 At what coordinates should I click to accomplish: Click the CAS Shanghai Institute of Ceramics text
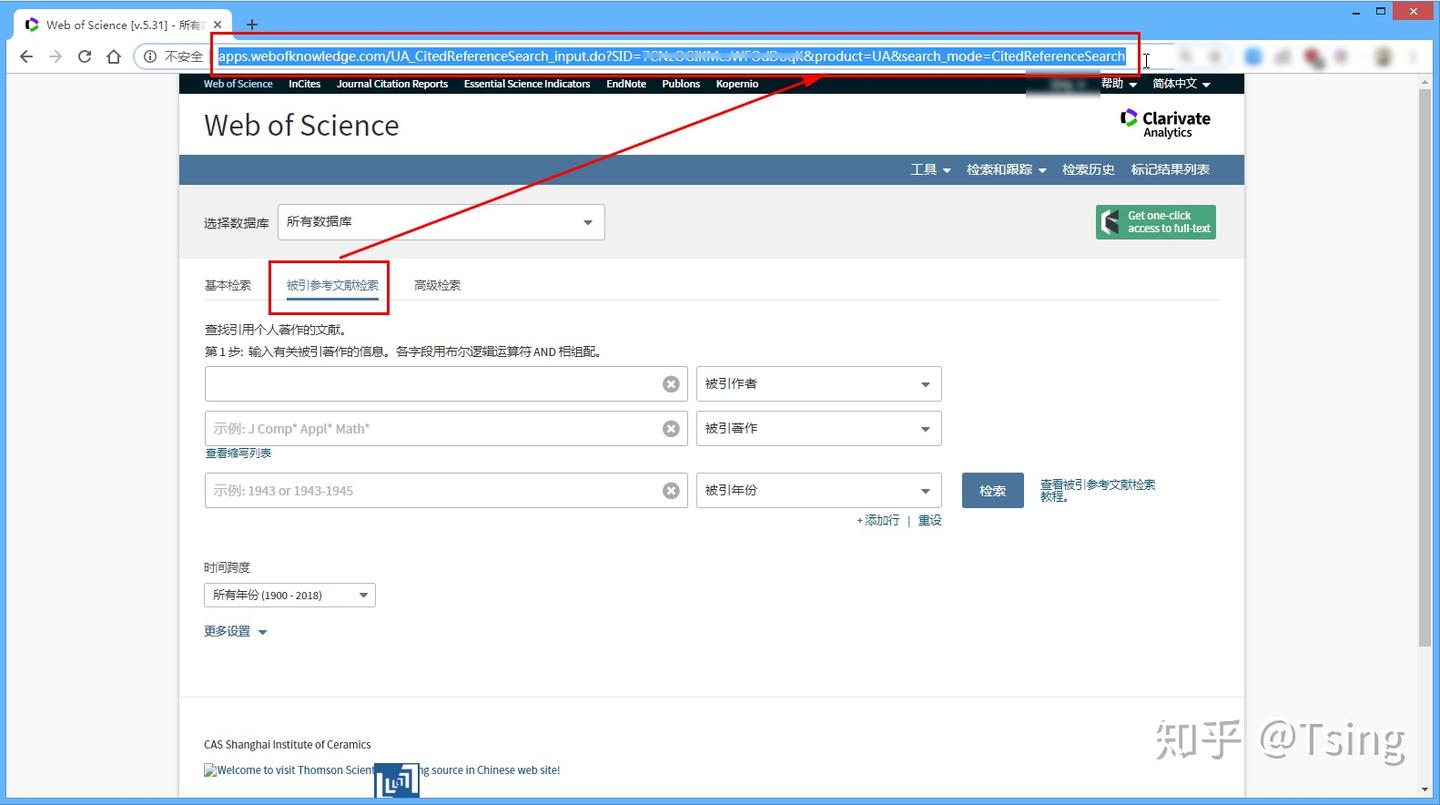287,745
